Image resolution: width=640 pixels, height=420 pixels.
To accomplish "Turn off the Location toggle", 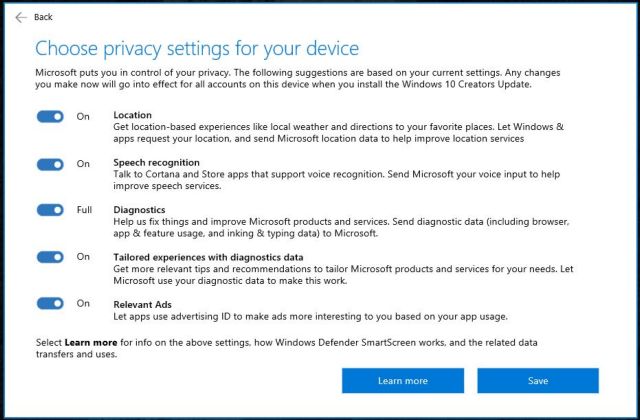I will tap(50, 116).
